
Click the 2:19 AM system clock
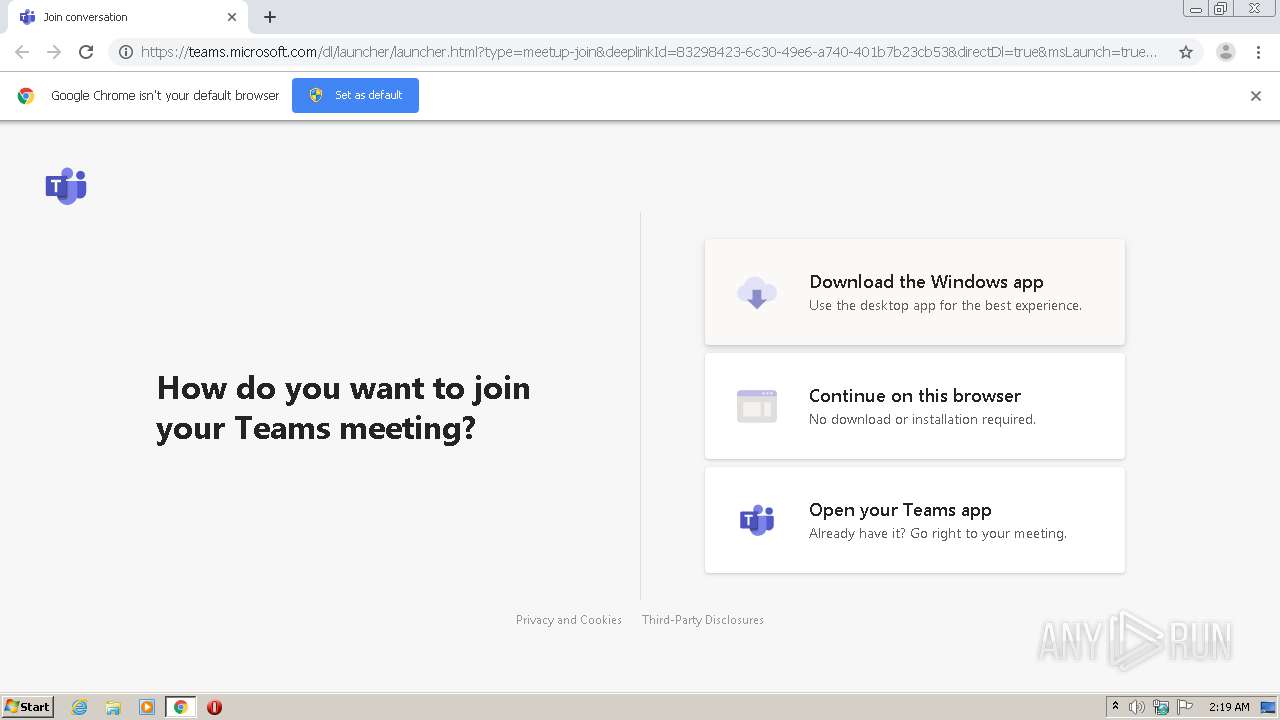point(1229,707)
